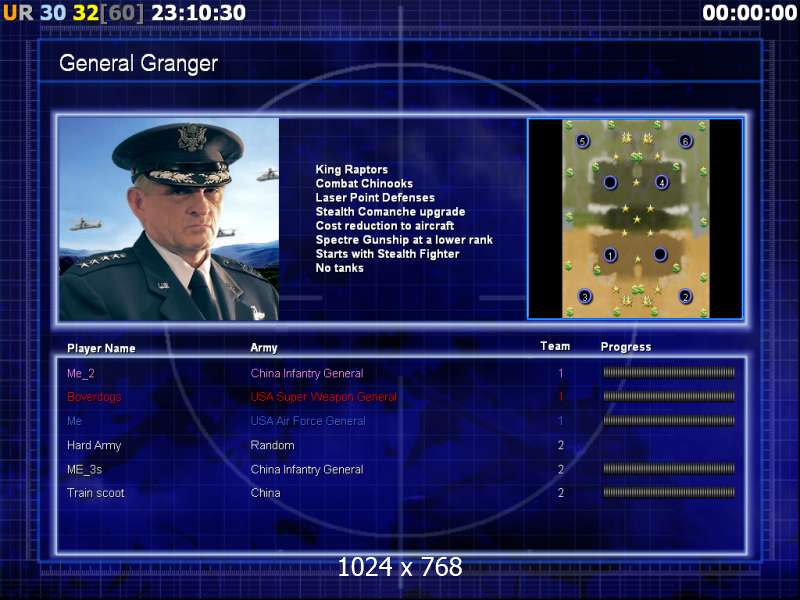Click the yellow UR overlay label
This screenshot has height=600, width=800.
click(x=18, y=13)
